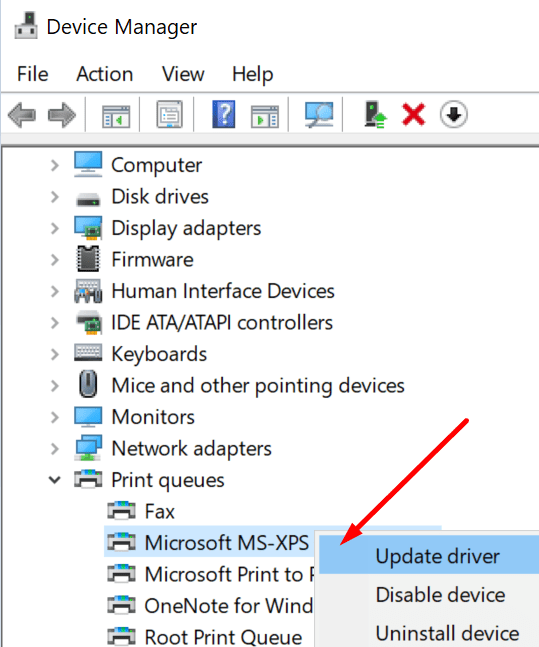Click the Keyboards label

coord(159,354)
